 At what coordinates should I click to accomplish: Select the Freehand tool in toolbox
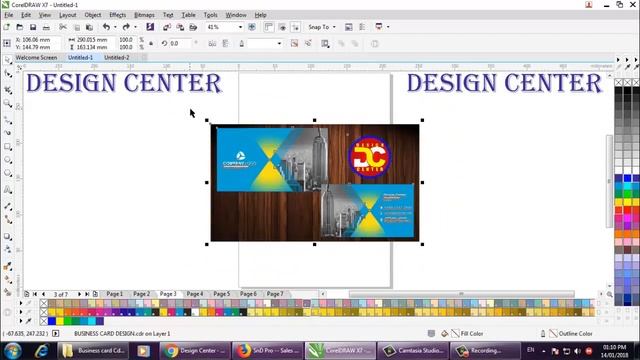click(7, 120)
